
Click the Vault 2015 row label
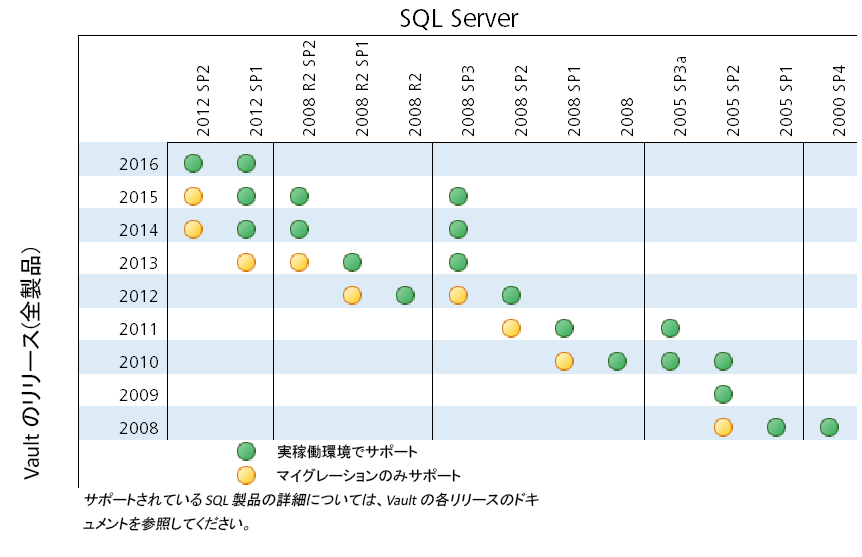(x=139, y=197)
